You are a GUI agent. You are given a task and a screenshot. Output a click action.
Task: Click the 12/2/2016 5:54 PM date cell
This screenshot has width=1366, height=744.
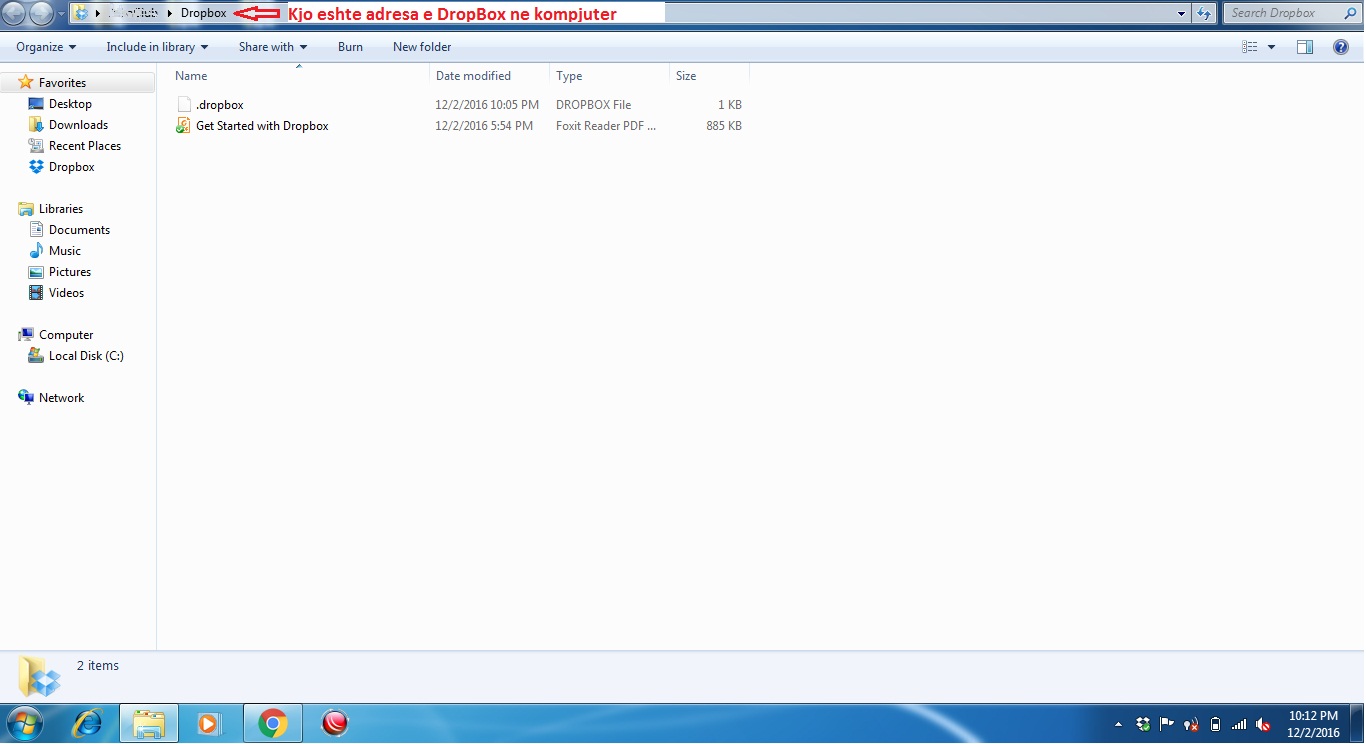[x=484, y=126]
